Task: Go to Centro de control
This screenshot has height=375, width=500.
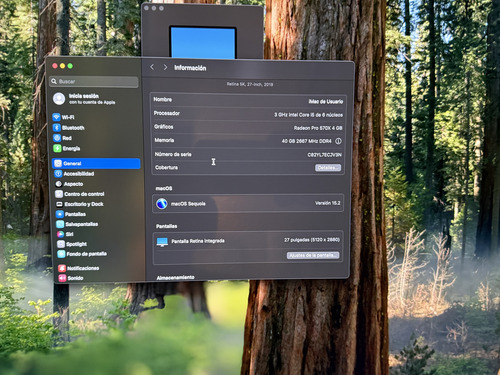Action: click(x=80, y=194)
